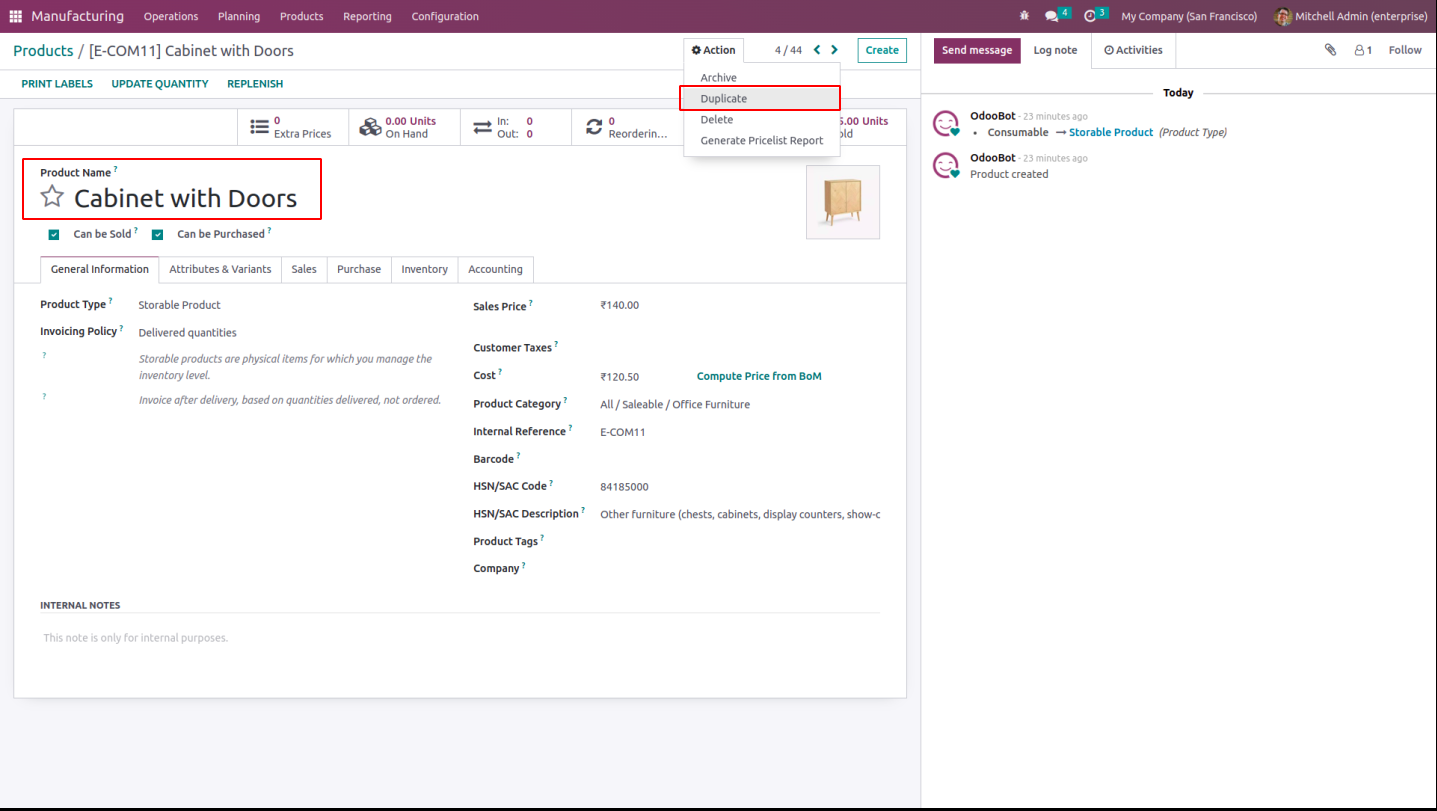This screenshot has width=1437, height=811.
Task: Click the On Hand cubes icon
Action: pos(371,127)
